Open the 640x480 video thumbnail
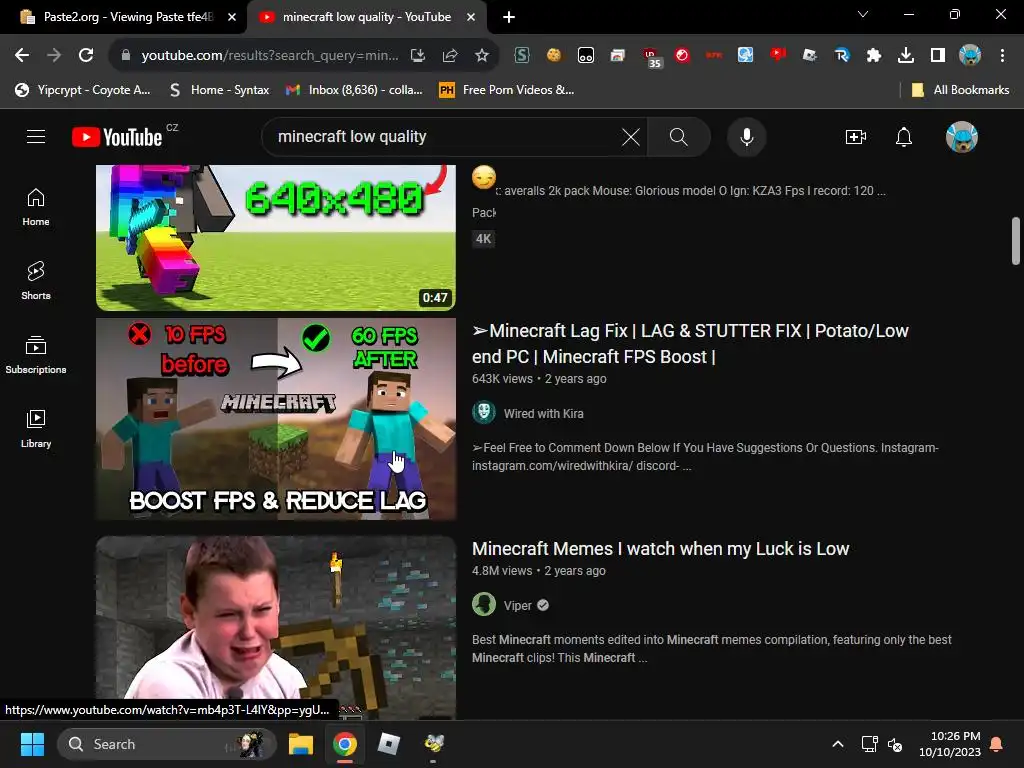The height and width of the screenshot is (768, 1024). pos(276,237)
